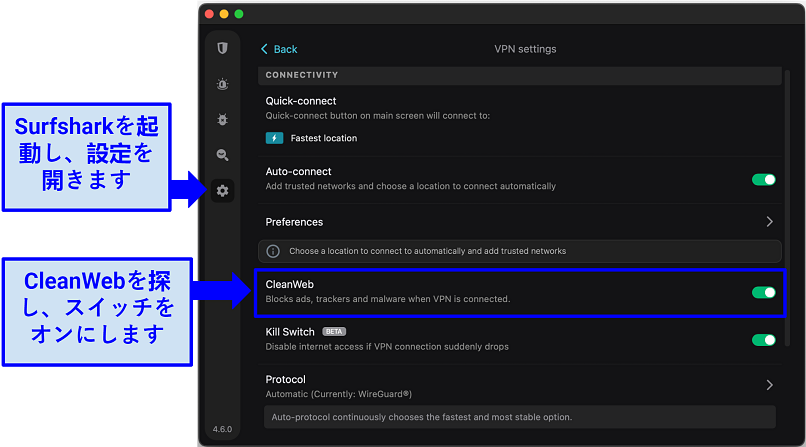Open Protocol options via its chevron
The height and width of the screenshot is (447, 806).
[x=770, y=385]
